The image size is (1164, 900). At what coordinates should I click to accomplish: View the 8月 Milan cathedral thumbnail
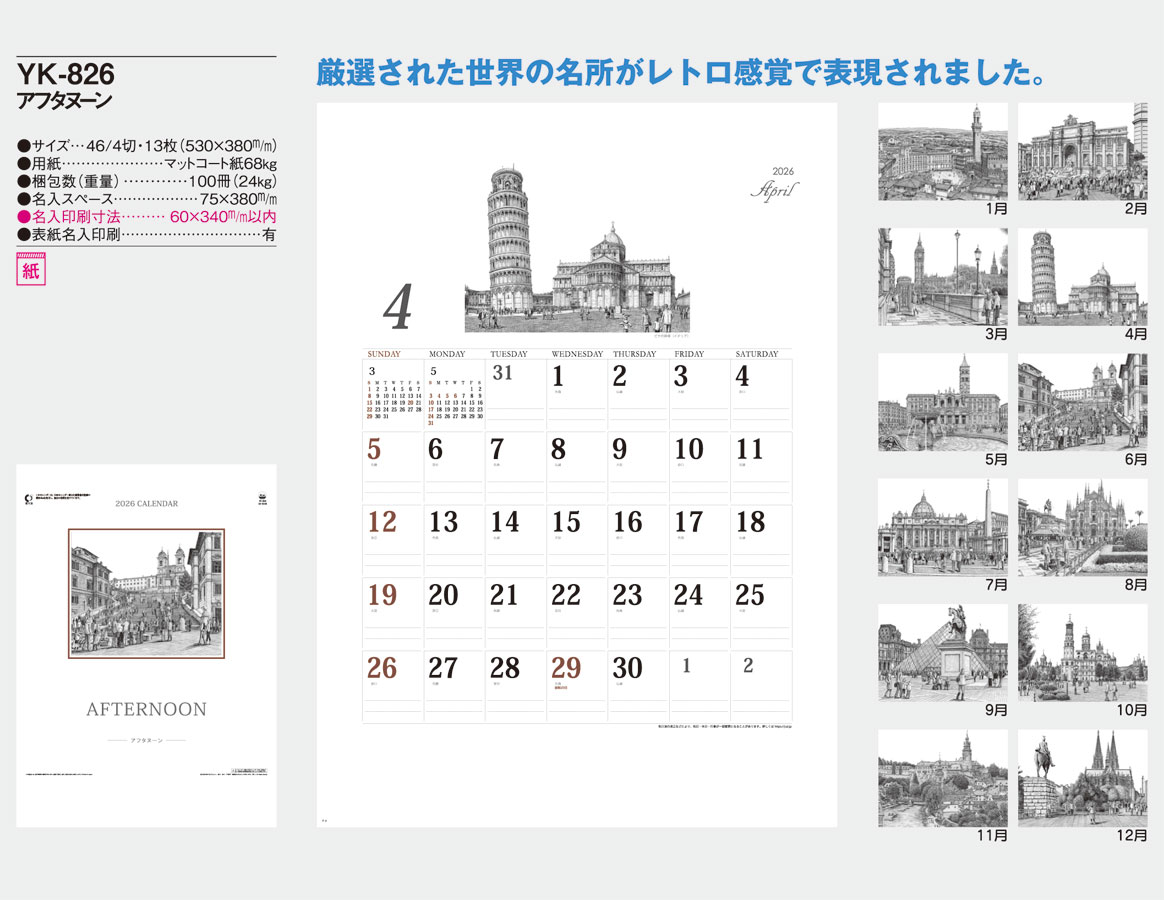1082,527
